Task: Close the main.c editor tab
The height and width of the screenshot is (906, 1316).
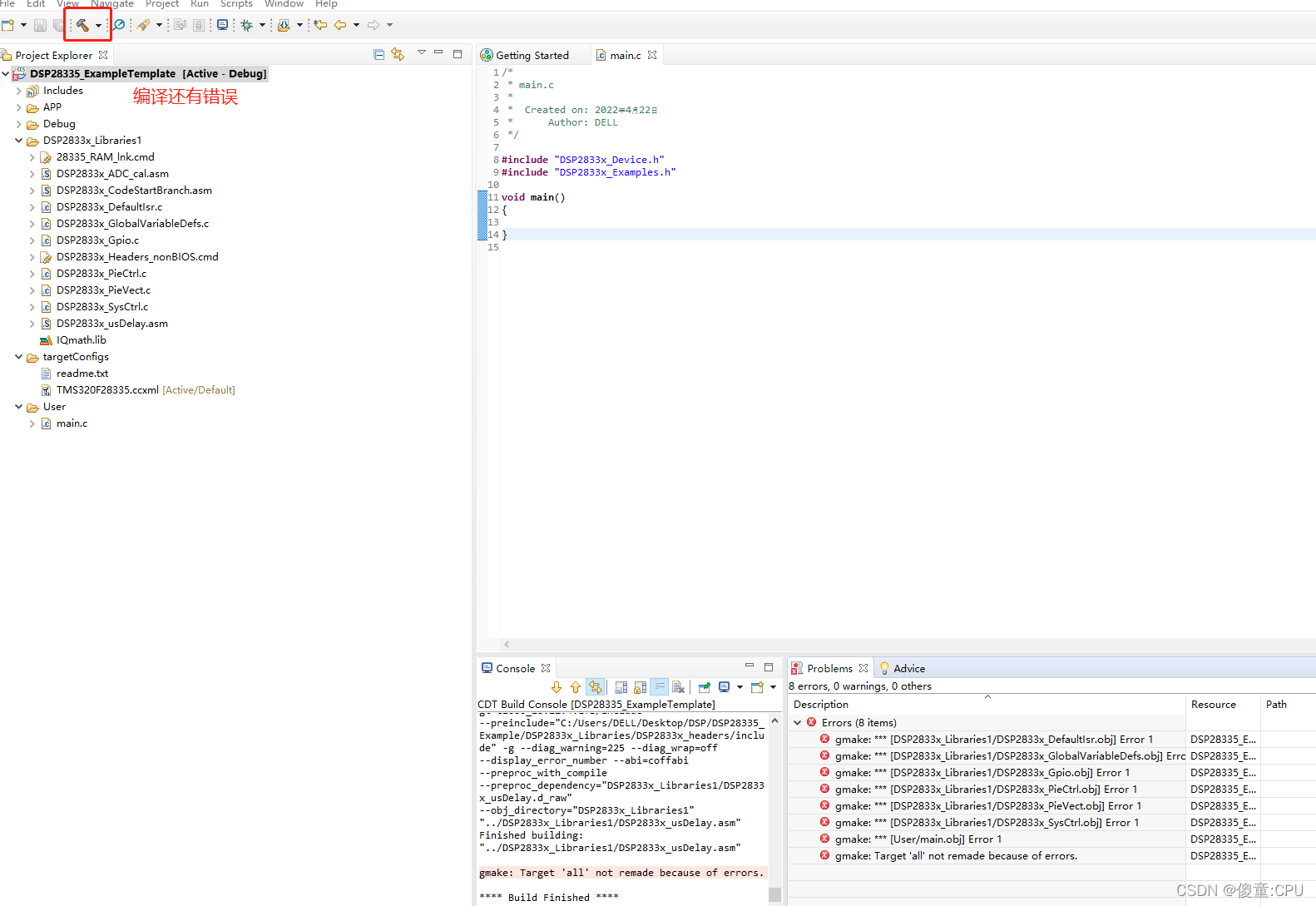Action: [652, 55]
